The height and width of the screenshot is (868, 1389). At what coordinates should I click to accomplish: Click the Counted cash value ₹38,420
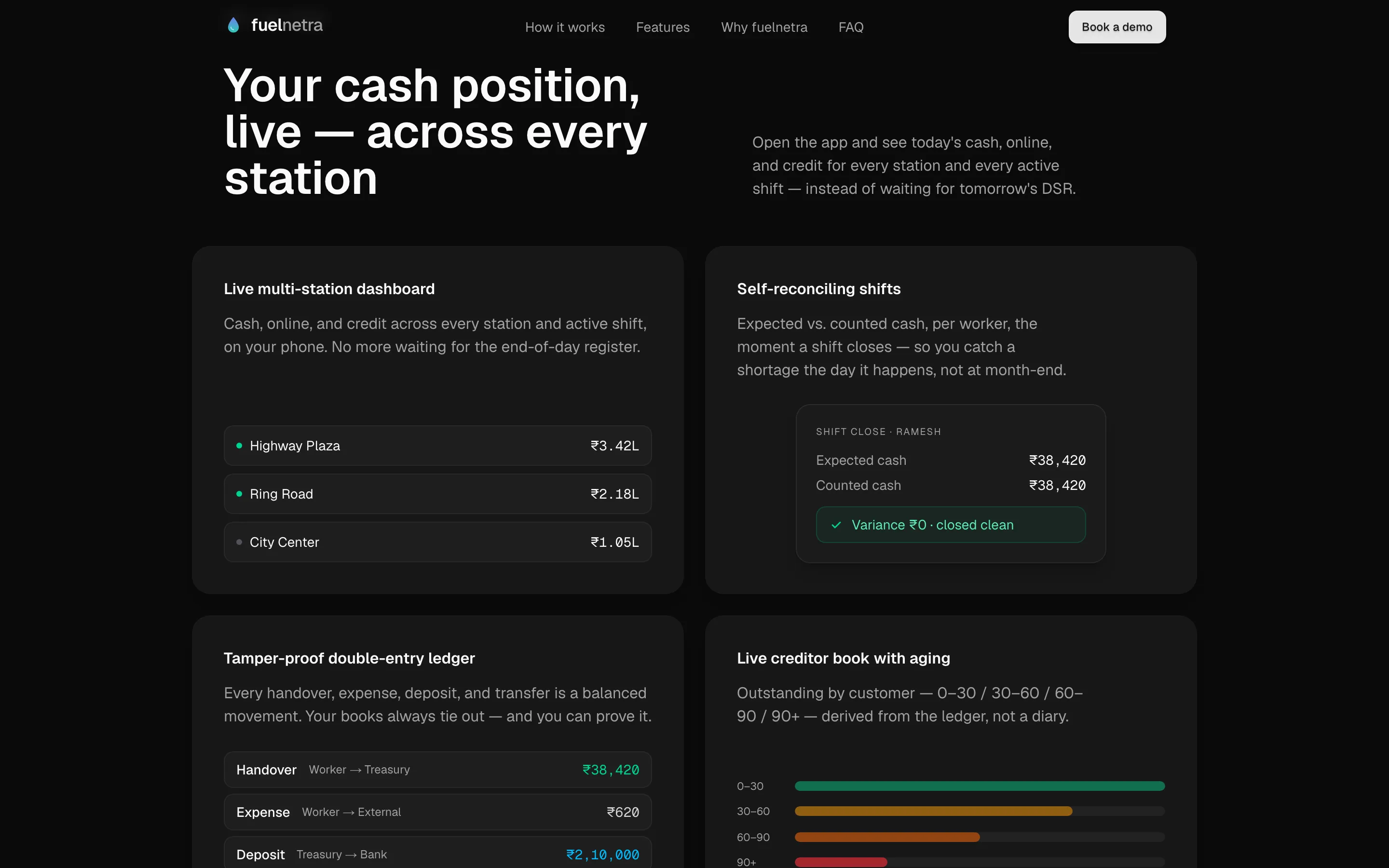tap(1057, 486)
